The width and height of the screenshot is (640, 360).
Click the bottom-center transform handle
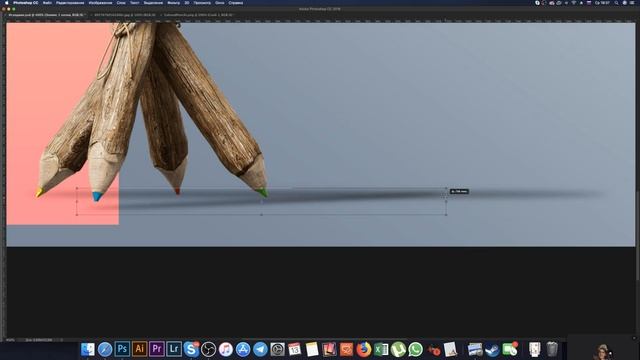(x=261, y=214)
